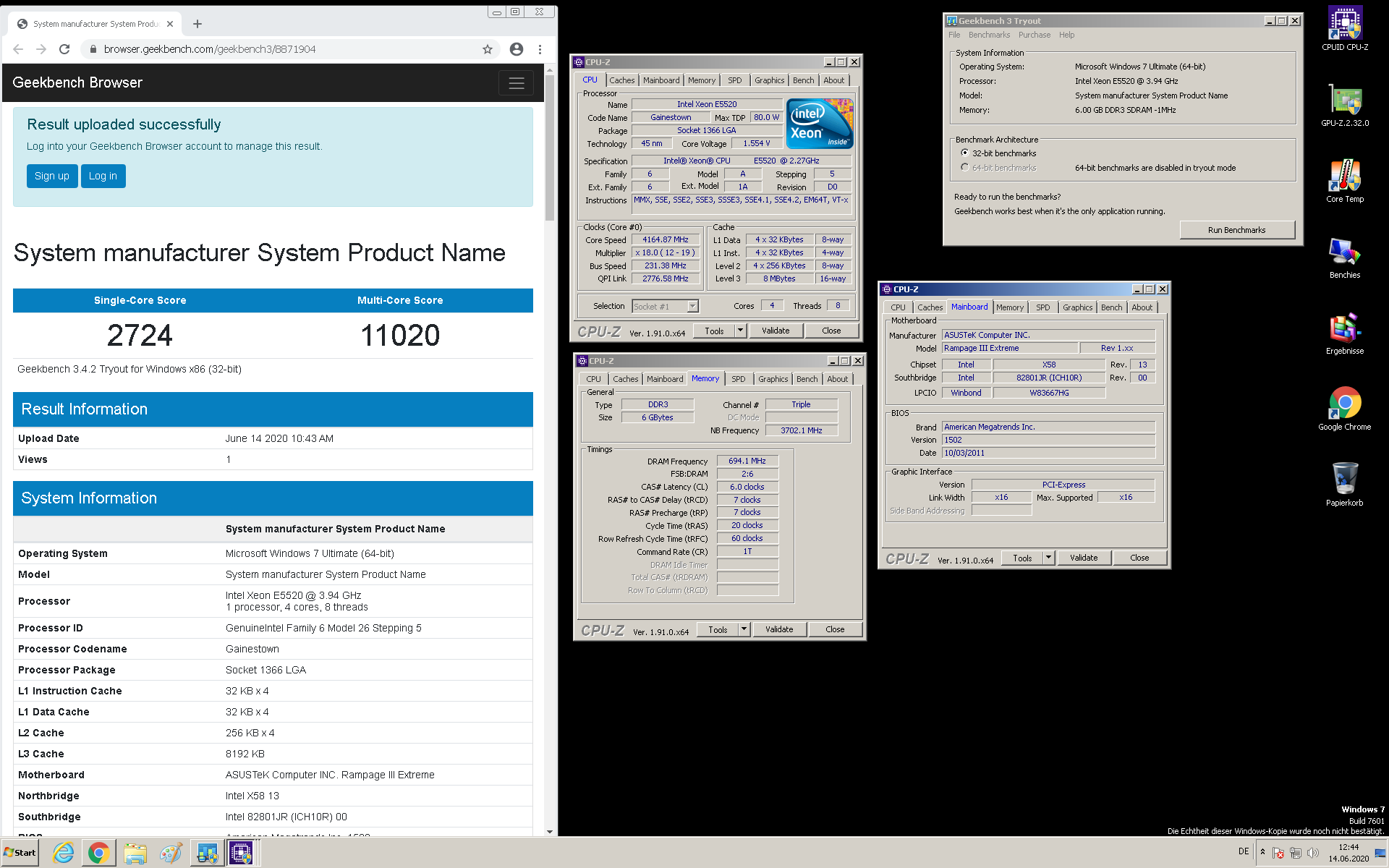1389x868 pixels.
Task: Click Validate in Mainboard CPU-Z window
Action: 1084,558
